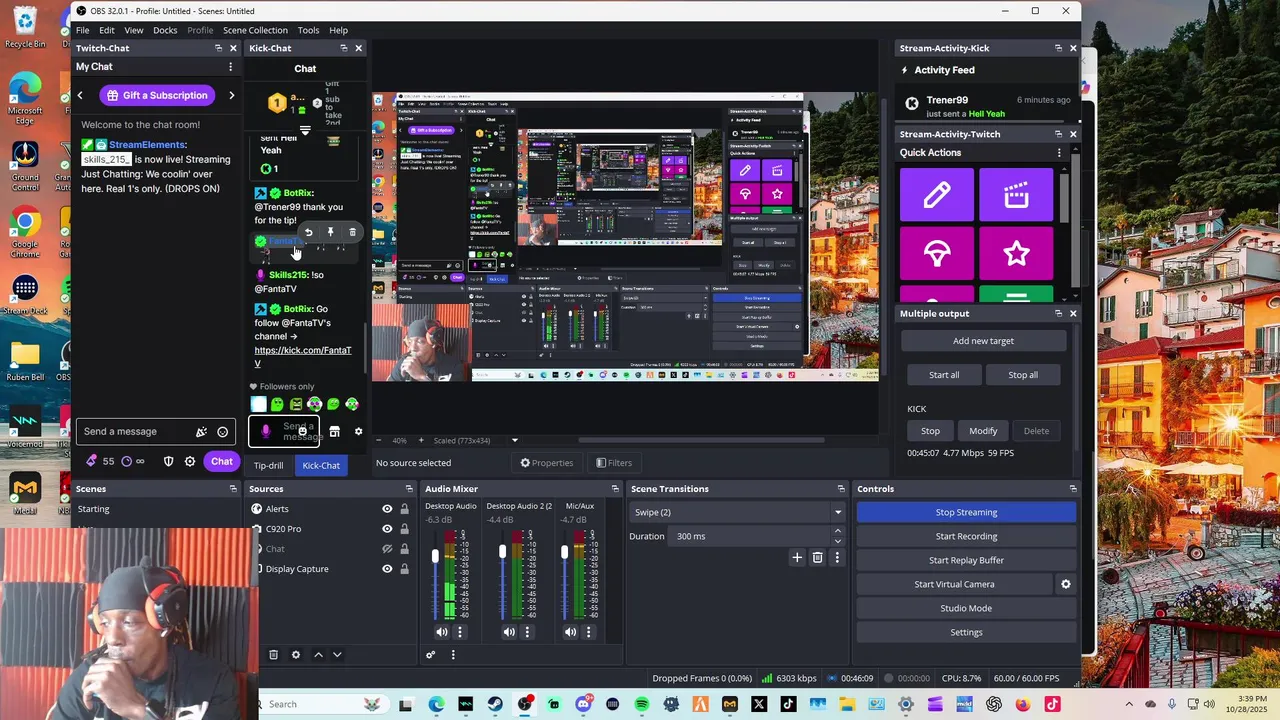
Task: Go to previous Twitch chat banner arrow
Action: tap(80, 95)
